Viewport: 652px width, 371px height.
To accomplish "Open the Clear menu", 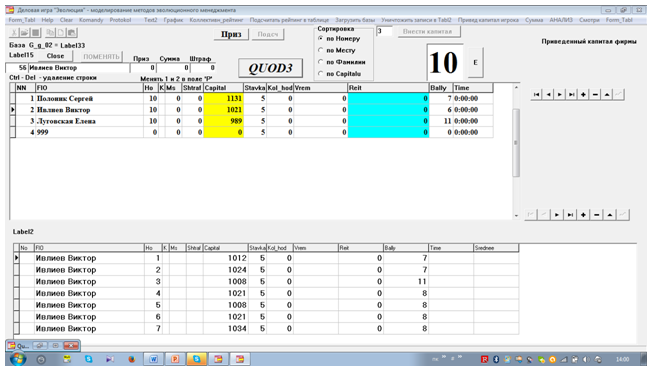I will (66, 20).
